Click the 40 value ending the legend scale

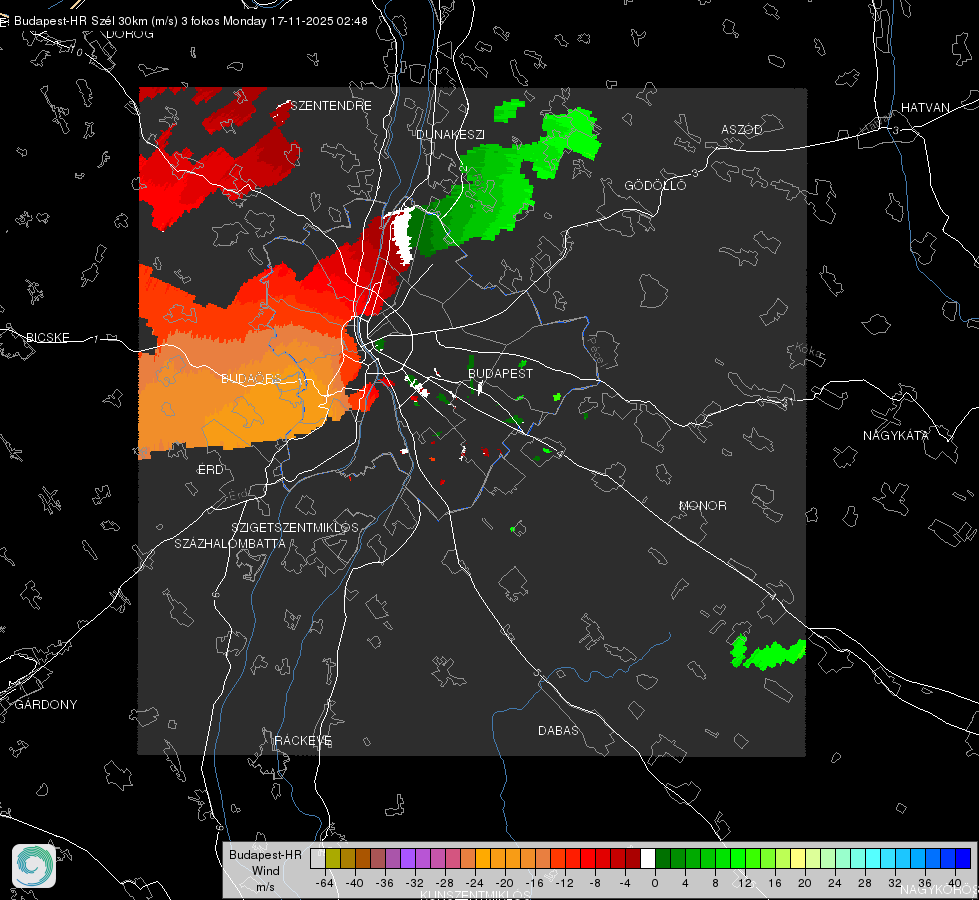[955, 883]
